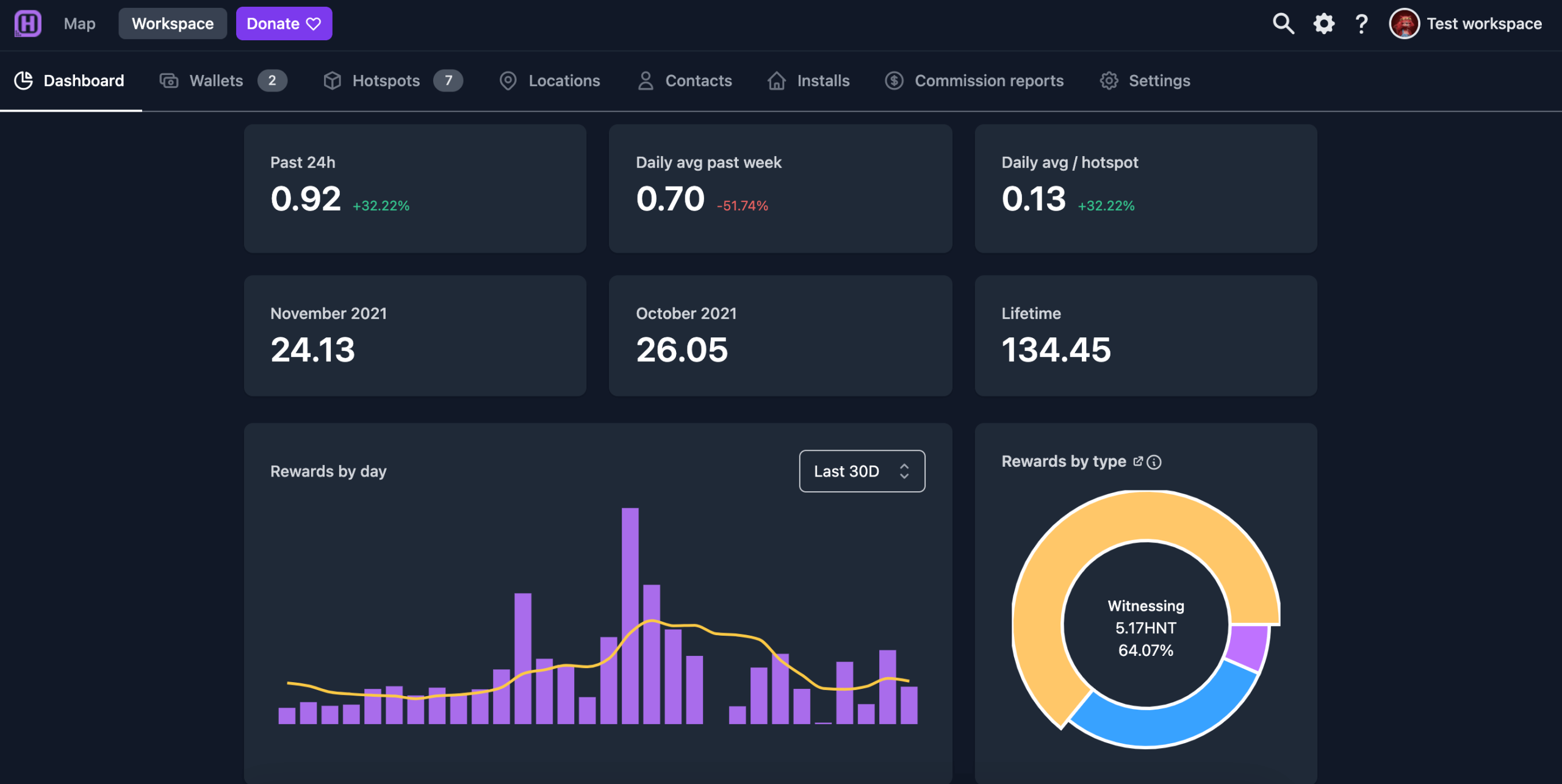The width and height of the screenshot is (1562, 784).
Task: Click the Map navigation link
Action: [x=79, y=24]
